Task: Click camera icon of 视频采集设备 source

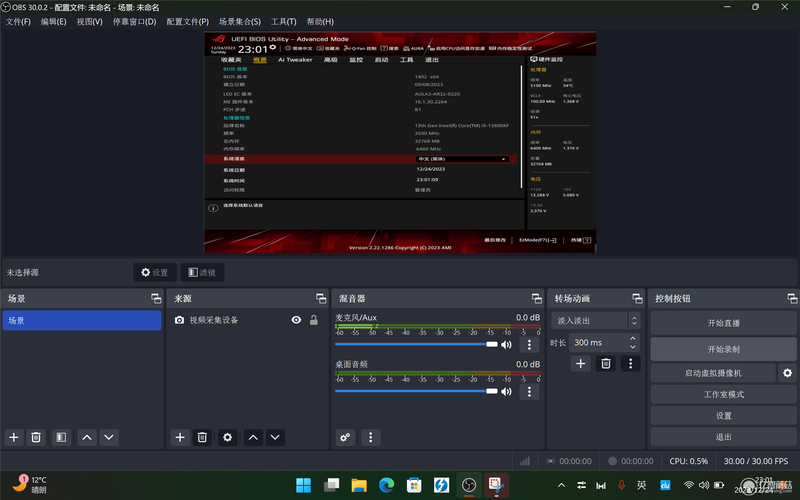Action: point(179,320)
